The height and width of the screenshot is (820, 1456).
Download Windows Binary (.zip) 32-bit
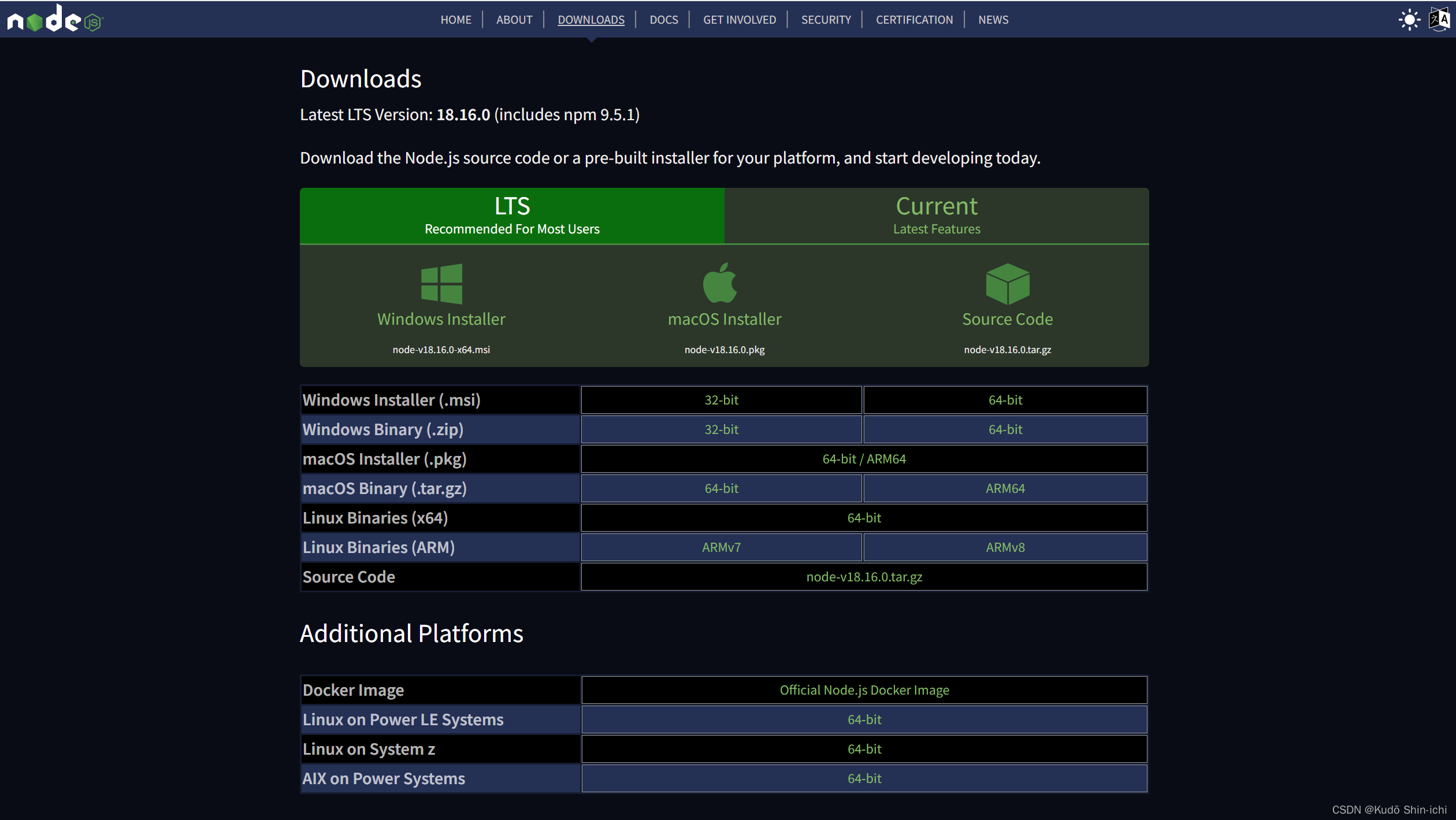pyautogui.click(x=721, y=429)
